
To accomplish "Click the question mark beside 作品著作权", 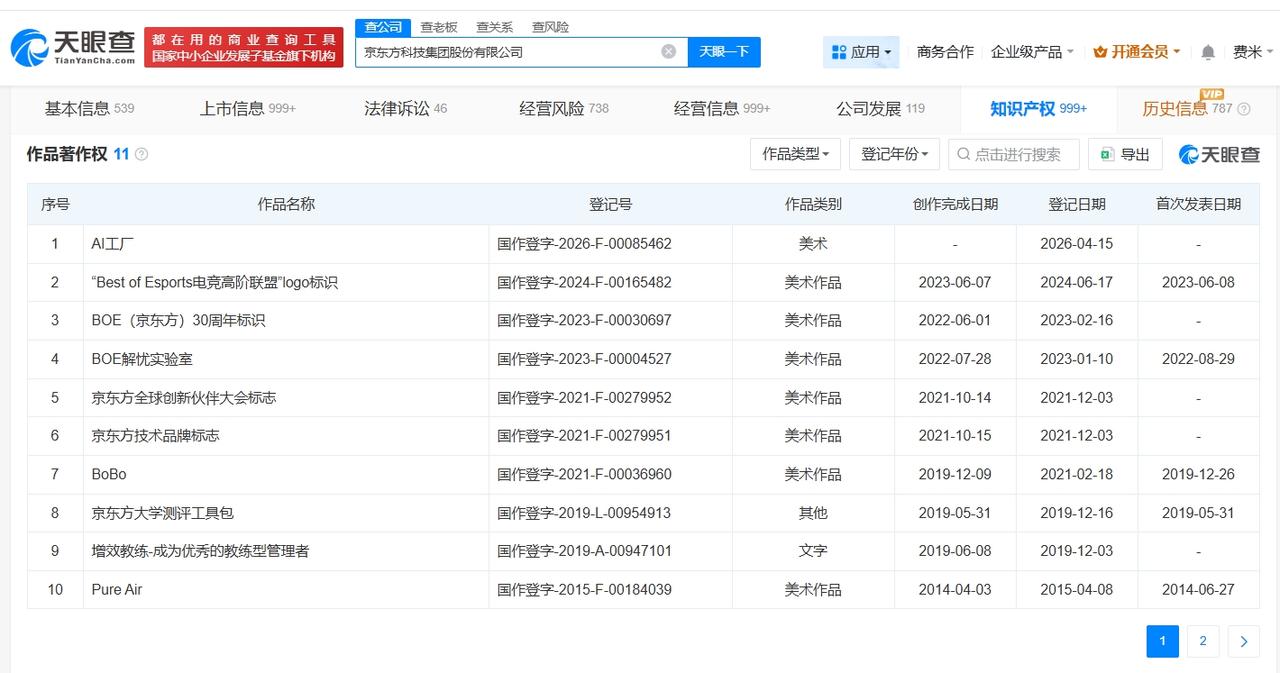I will coord(141,154).
